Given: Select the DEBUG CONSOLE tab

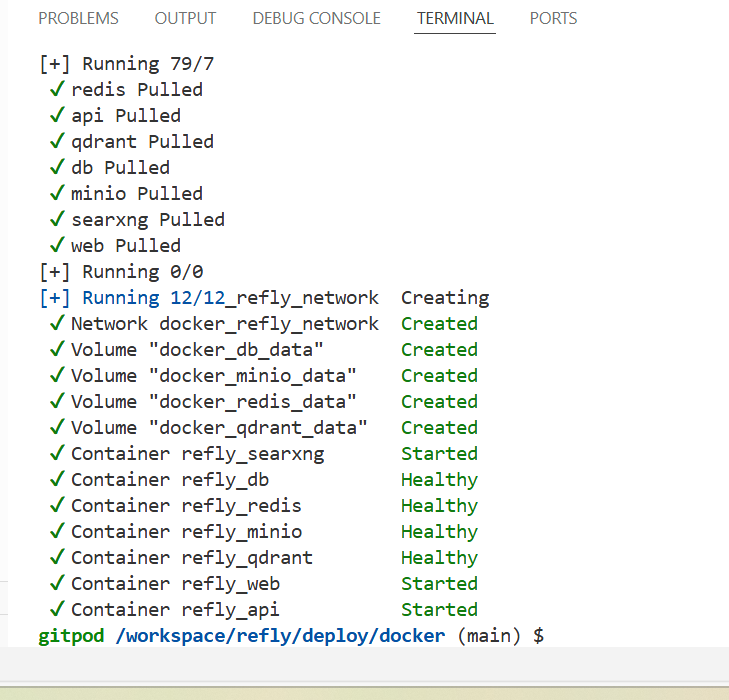Looking at the screenshot, I should point(316,18).
